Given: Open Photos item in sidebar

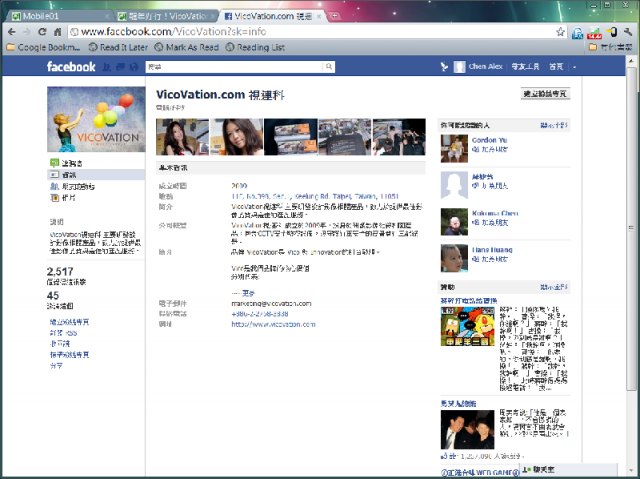Looking at the screenshot, I should click(63, 198).
